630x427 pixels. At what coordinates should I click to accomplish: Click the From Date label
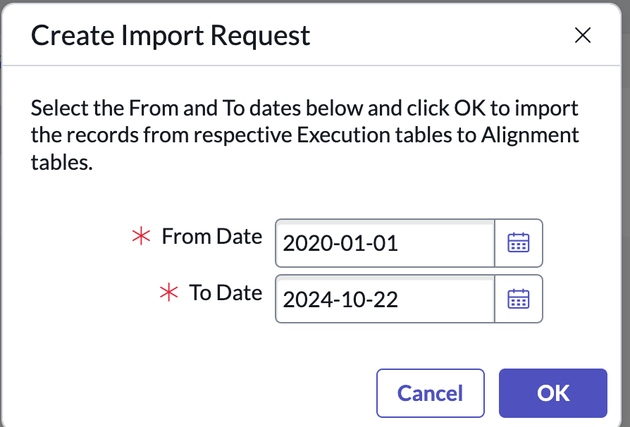click(x=212, y=236)
